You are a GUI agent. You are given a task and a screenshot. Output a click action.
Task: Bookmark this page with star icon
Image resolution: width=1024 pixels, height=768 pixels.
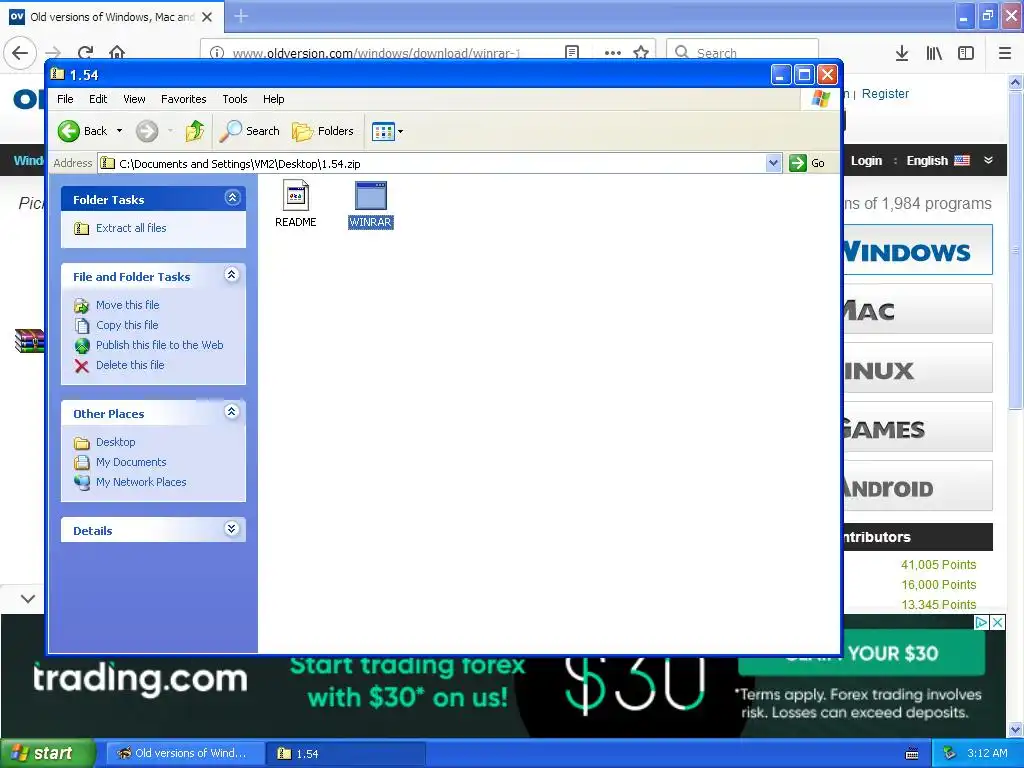[x=641, y=52]
